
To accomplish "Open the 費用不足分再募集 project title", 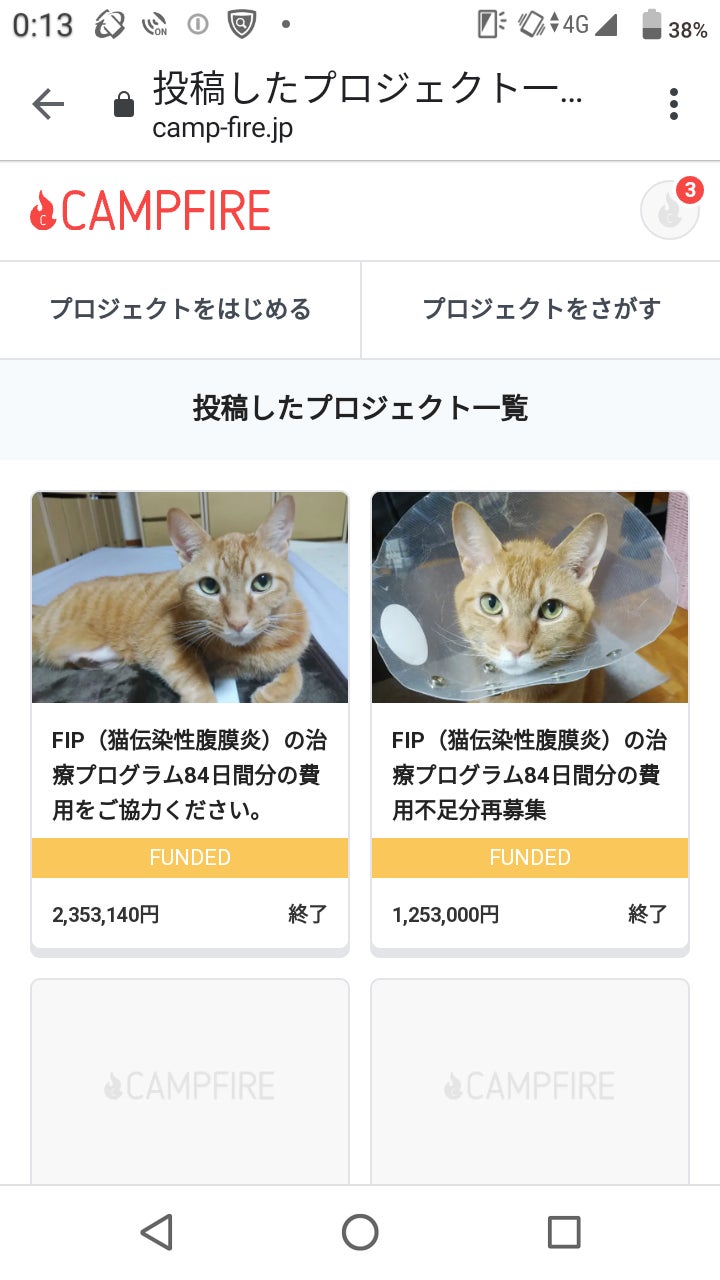I will [530, 775].
